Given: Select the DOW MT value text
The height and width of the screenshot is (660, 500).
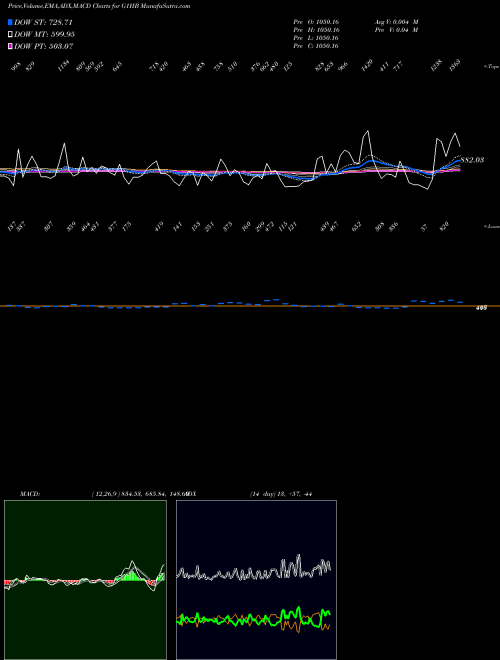Looking at the screenshot, I should point(44,34).
